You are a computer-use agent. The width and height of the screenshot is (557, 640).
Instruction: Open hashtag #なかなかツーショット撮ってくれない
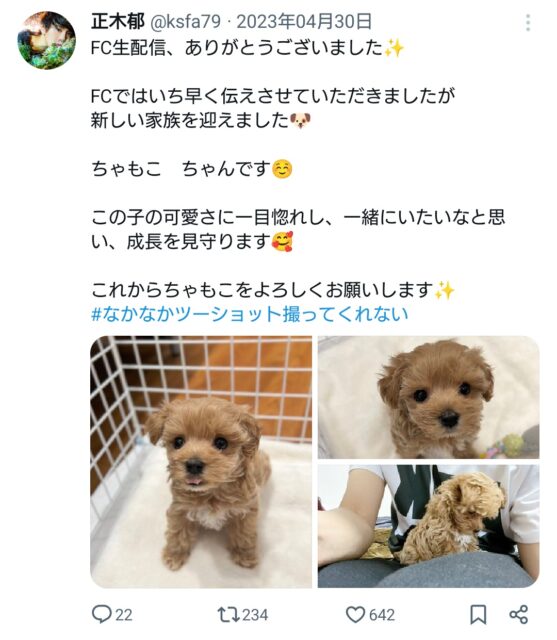pos(250,314)
